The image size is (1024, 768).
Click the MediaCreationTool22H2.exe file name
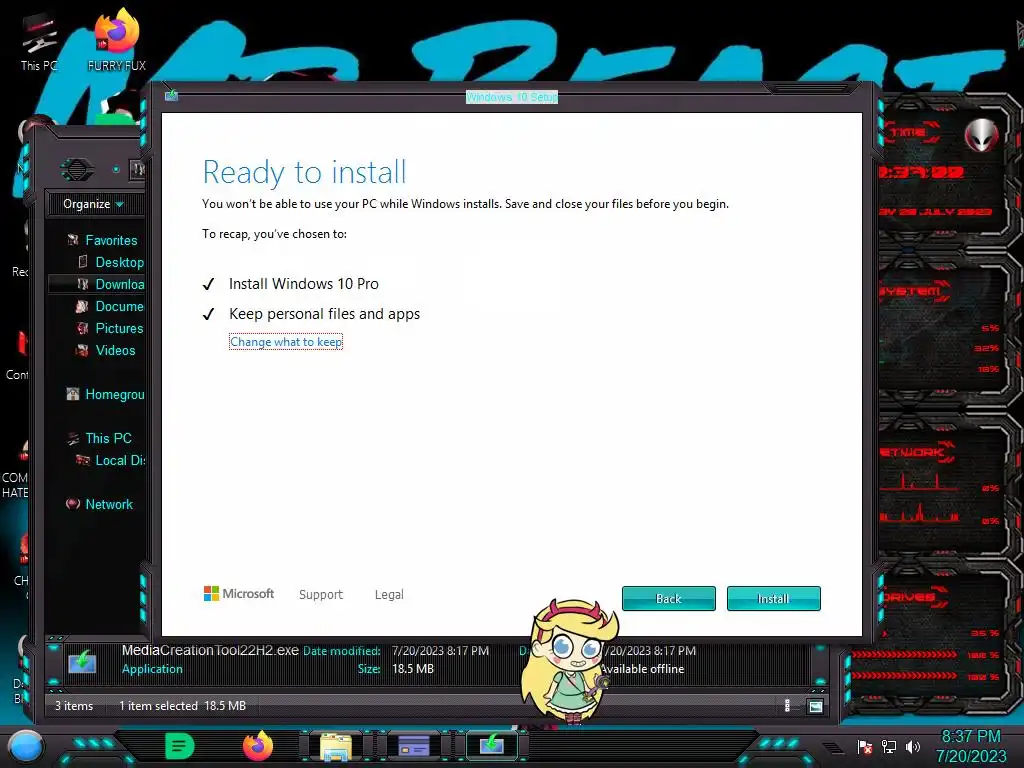[210, 650]
